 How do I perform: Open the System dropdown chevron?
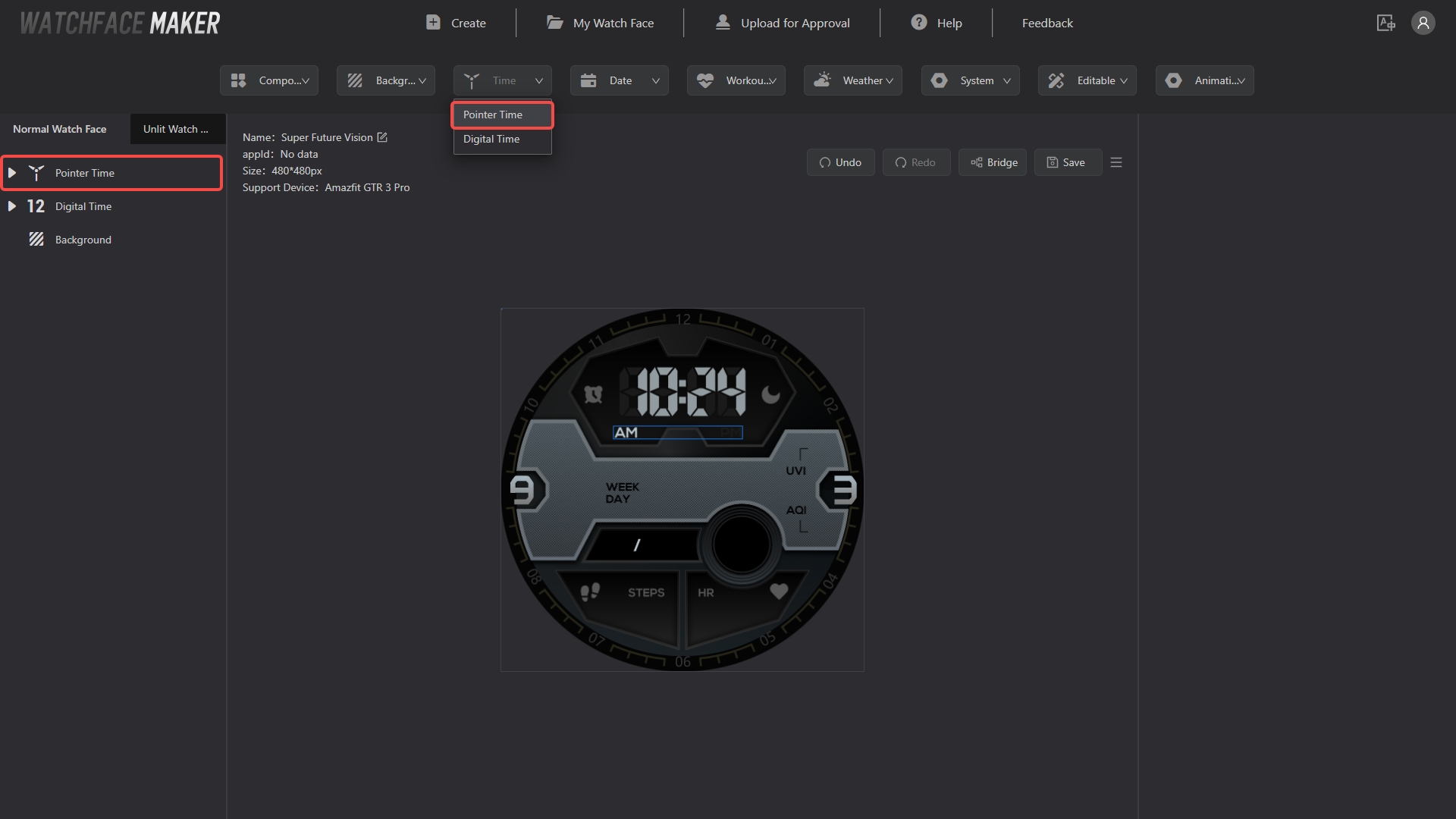pos(1007,80)
